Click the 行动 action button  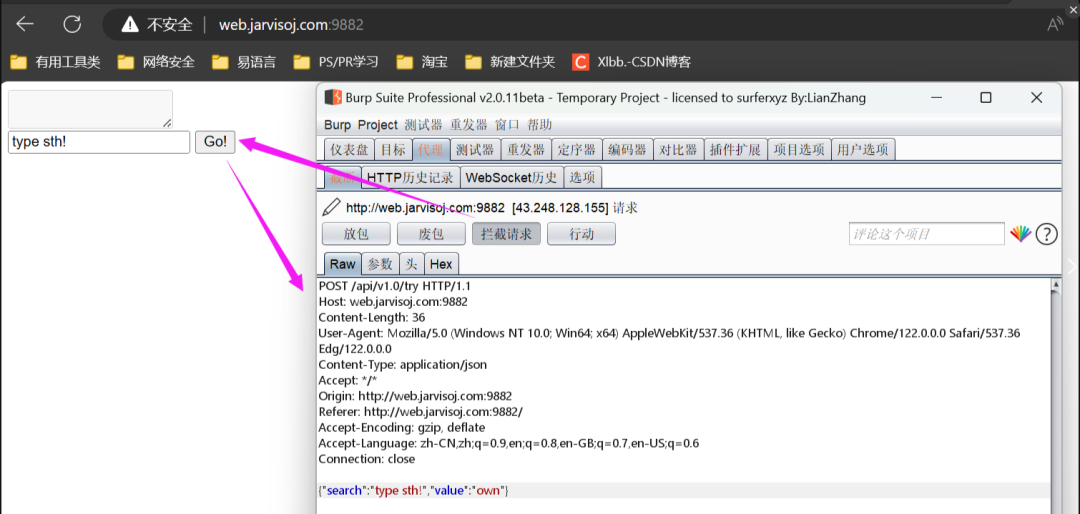pos(581,234)
